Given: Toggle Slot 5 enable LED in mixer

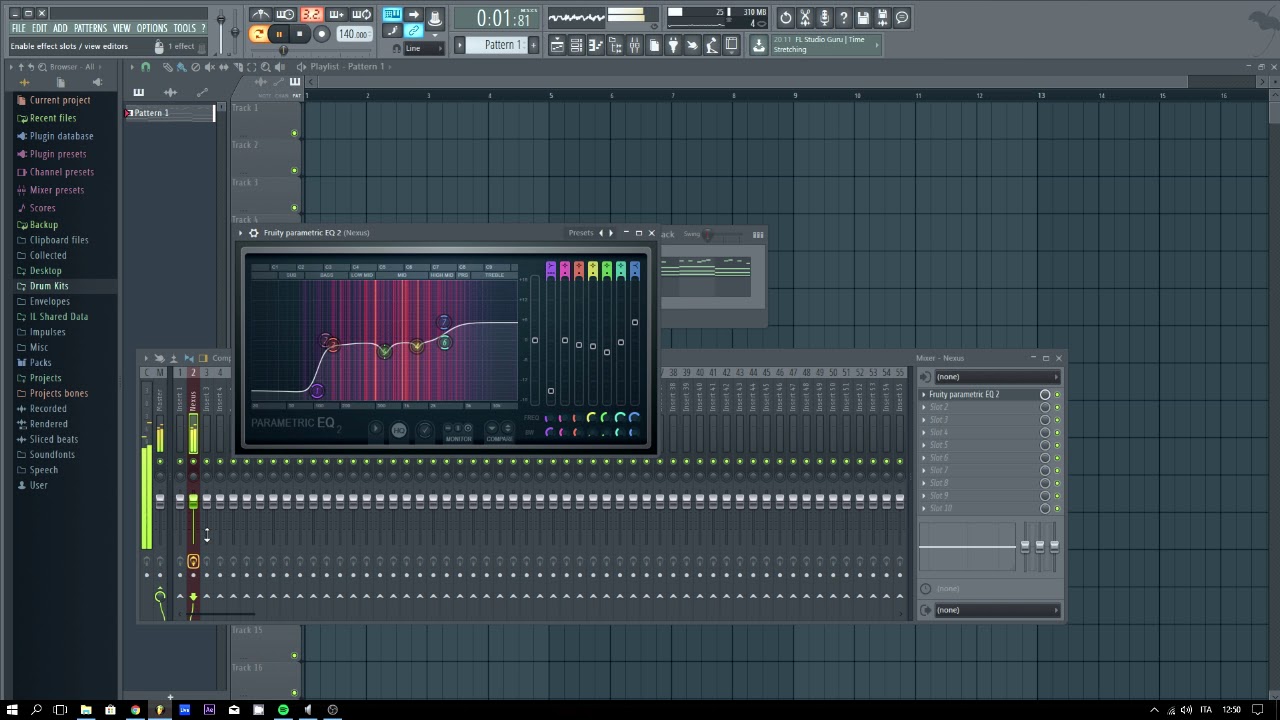Looking at the screenshot, I should pyautogui.click(x=1057, y=445).
